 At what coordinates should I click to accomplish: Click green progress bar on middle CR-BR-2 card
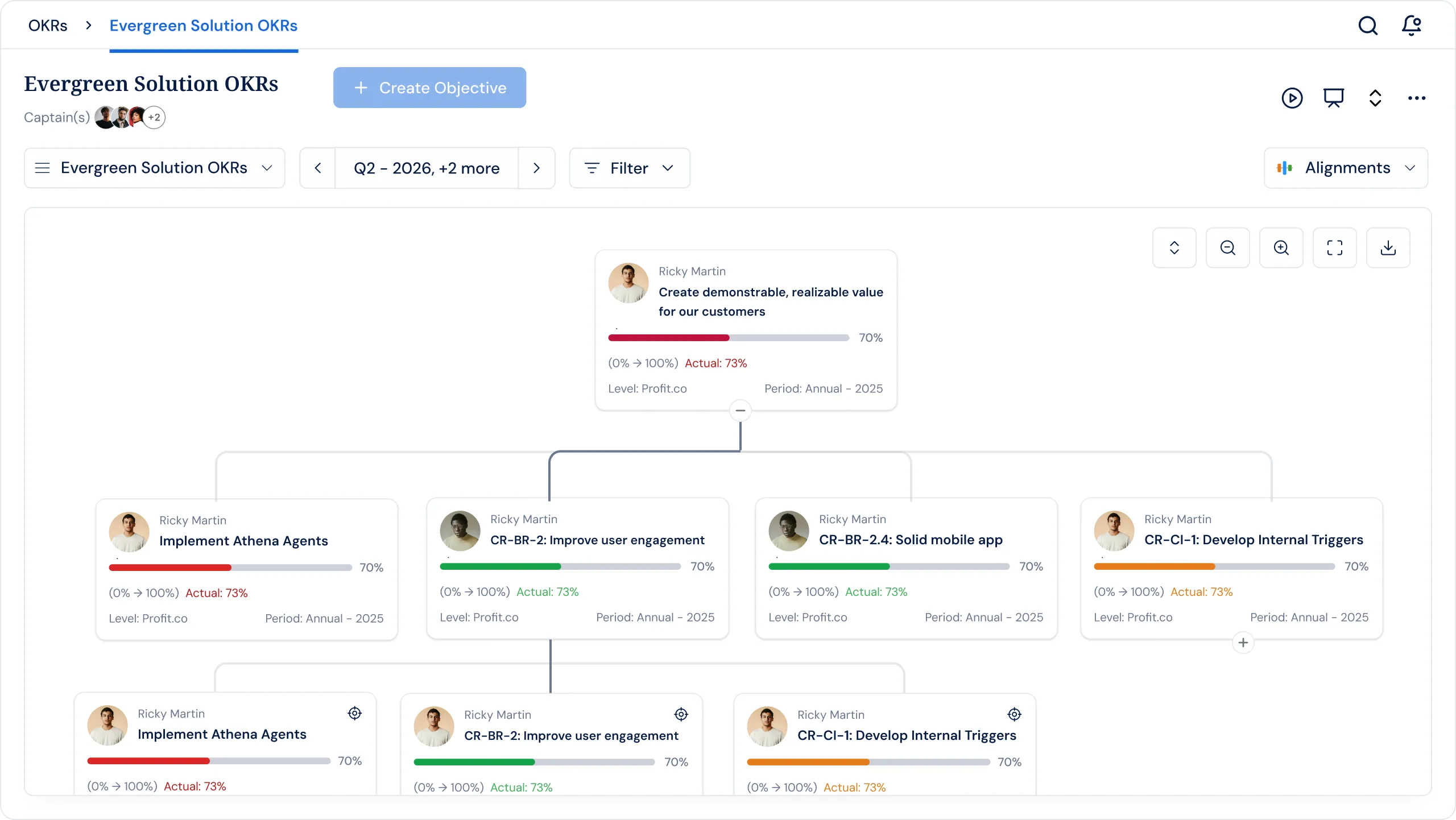point(560,566)
